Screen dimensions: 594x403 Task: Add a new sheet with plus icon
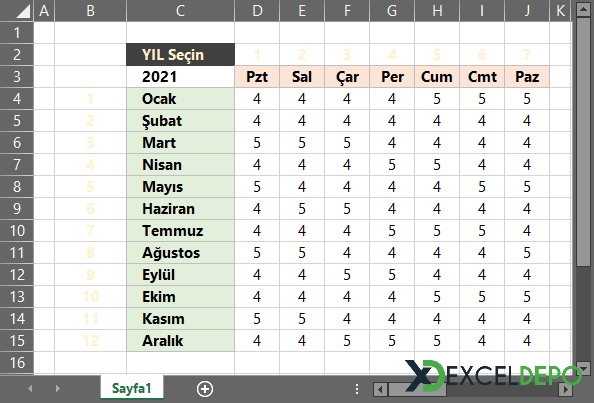pyautogui.click(x=205, y=389)
